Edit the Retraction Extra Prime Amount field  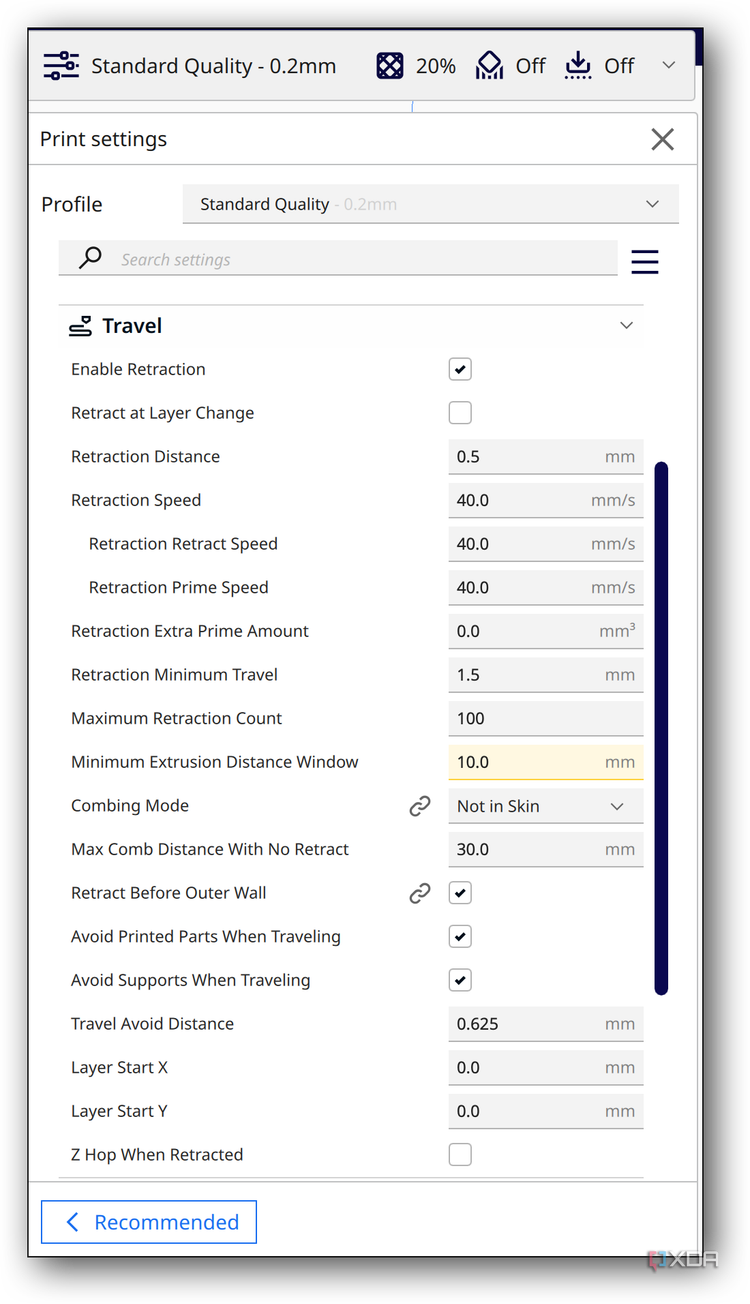coord(546,631)
